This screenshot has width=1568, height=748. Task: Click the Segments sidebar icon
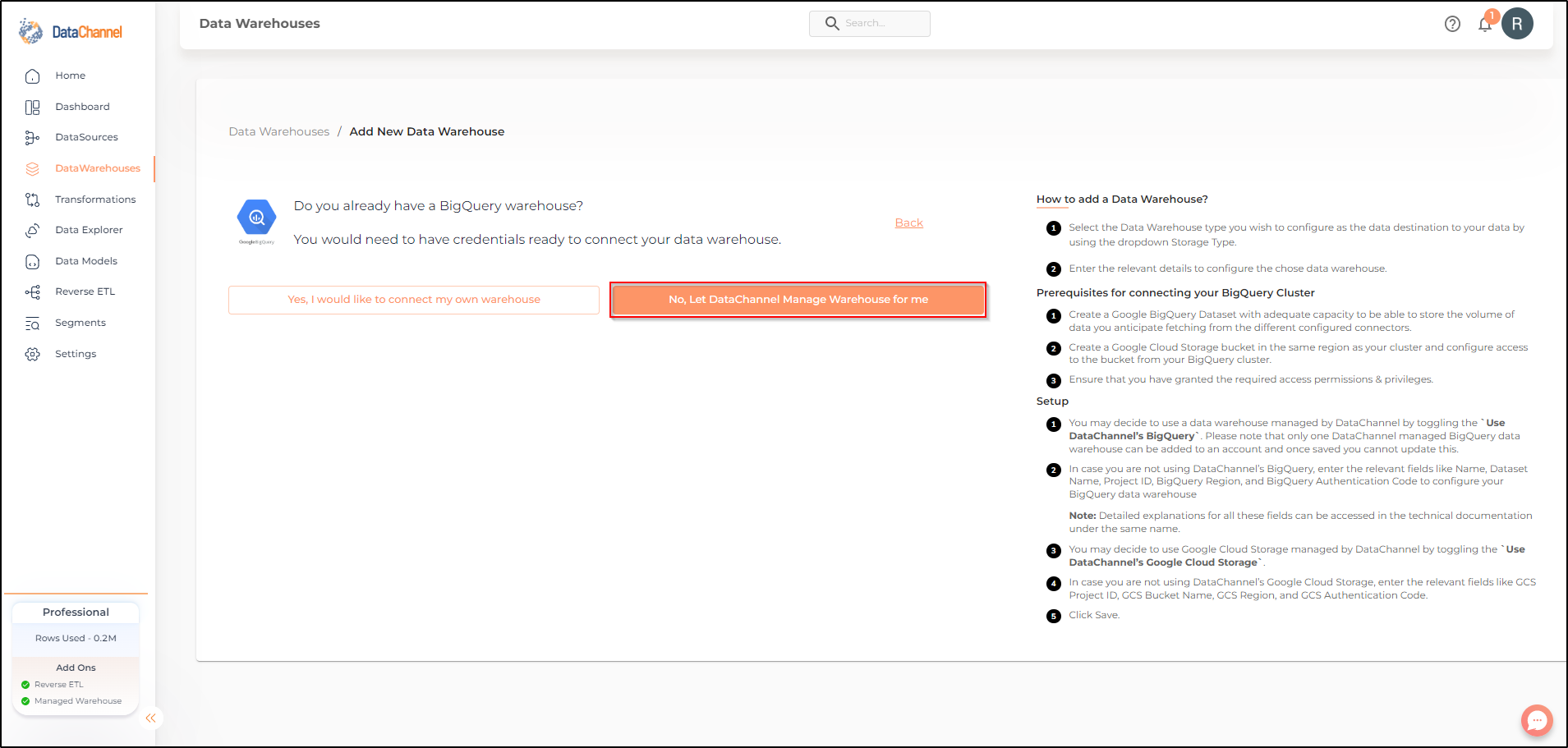click(32, 324)
